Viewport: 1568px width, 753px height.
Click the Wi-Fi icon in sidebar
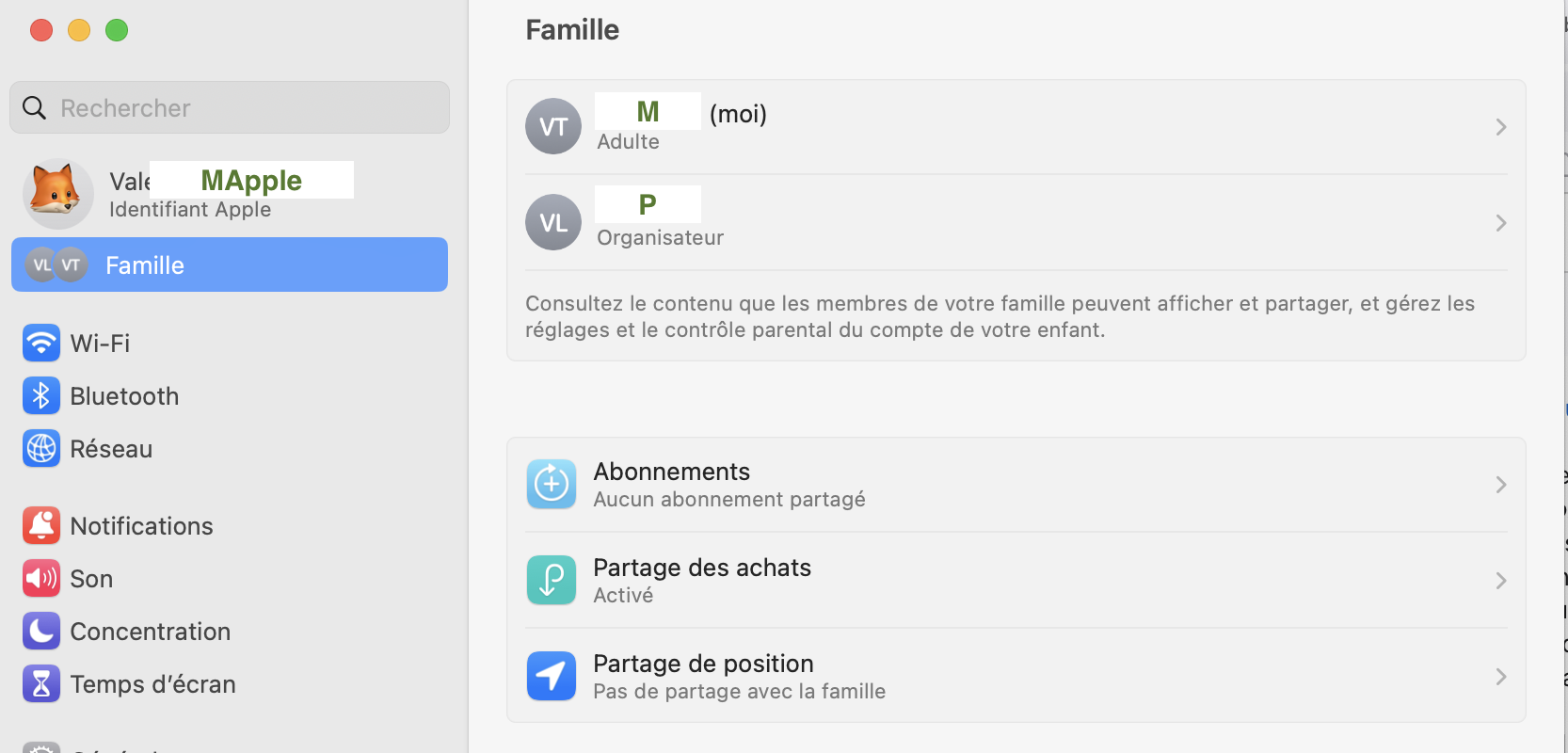[41, 344]
